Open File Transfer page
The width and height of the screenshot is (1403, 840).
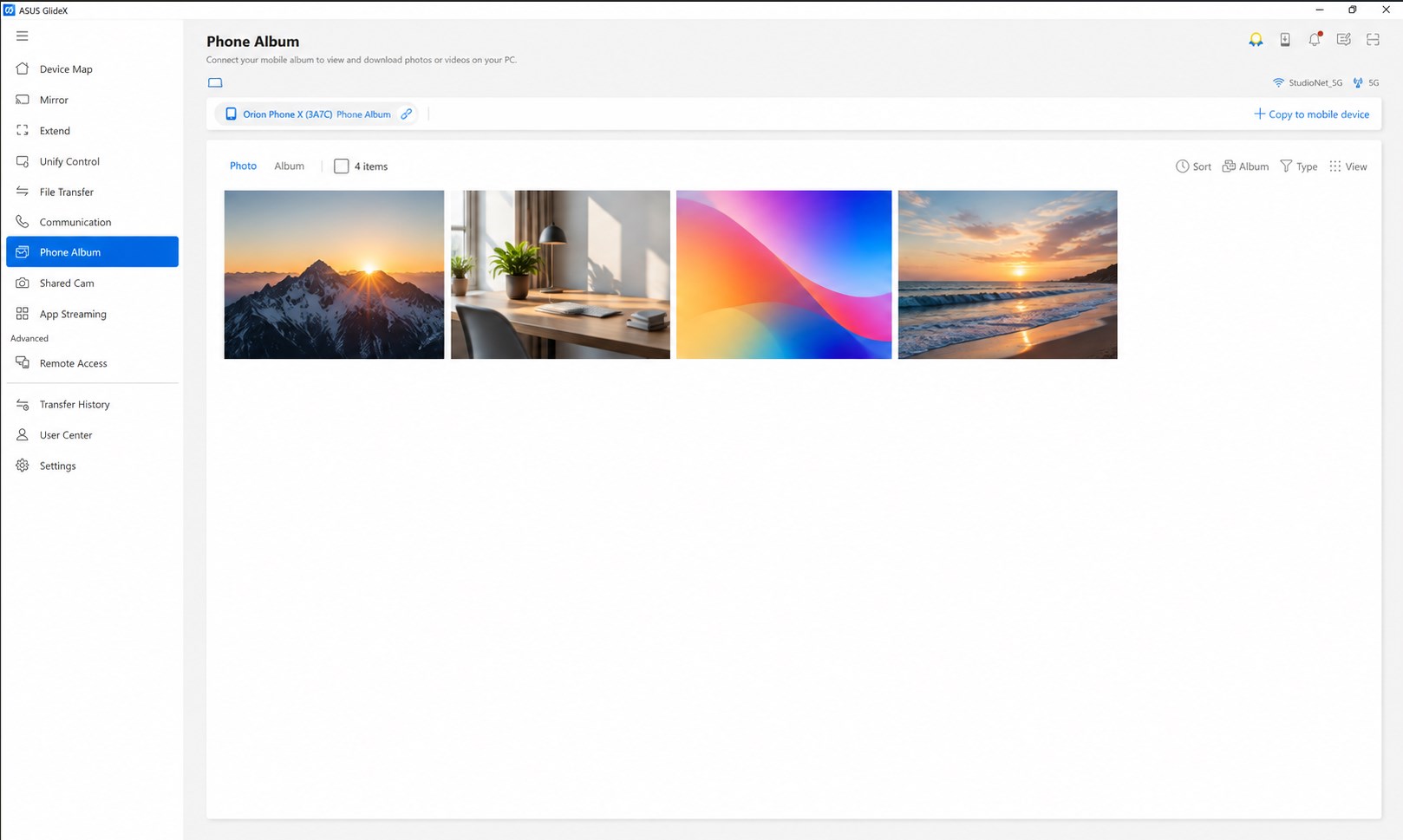[92, 192]
